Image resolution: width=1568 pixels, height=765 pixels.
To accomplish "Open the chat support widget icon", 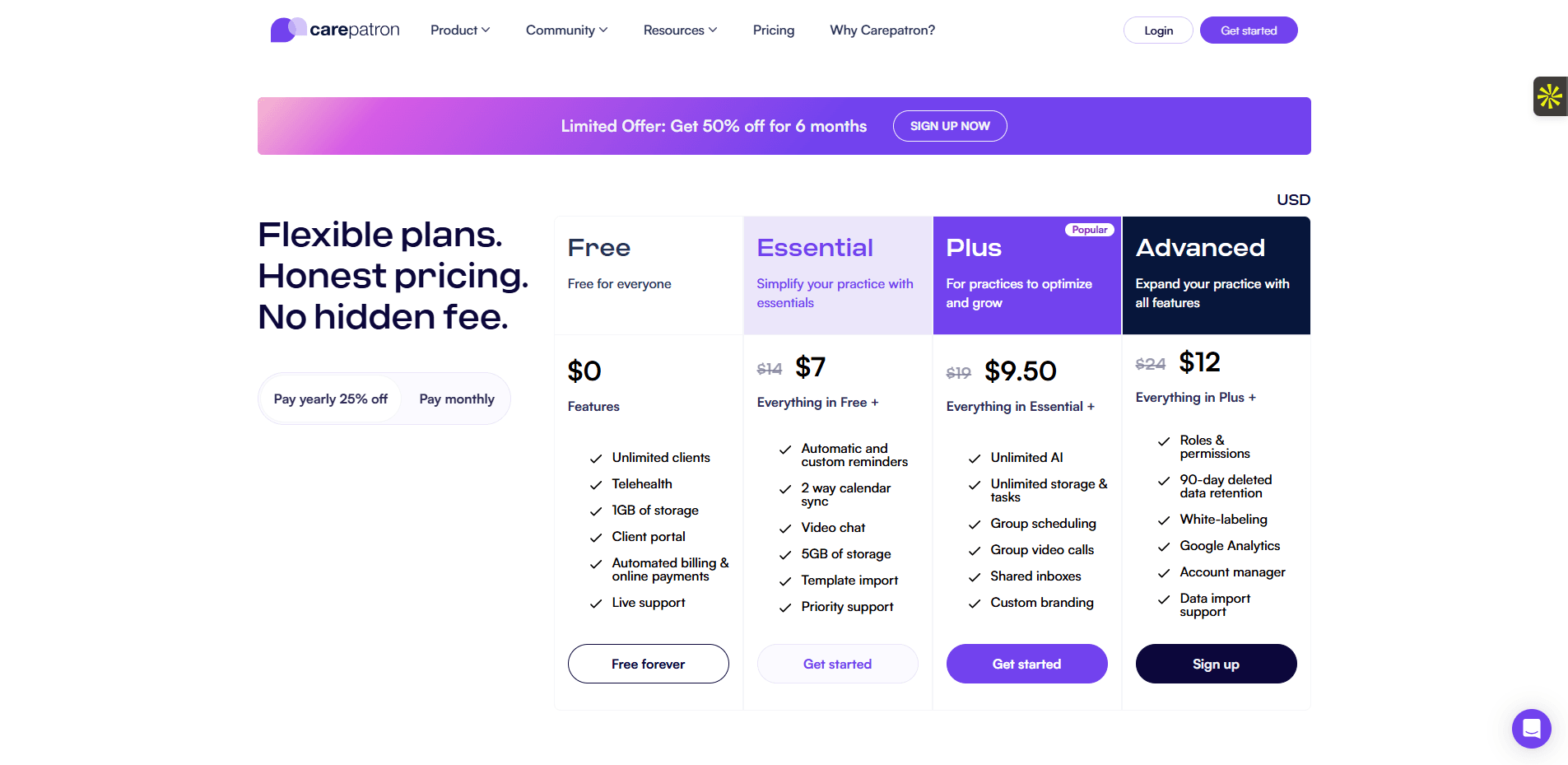I will coord(1531,729).
